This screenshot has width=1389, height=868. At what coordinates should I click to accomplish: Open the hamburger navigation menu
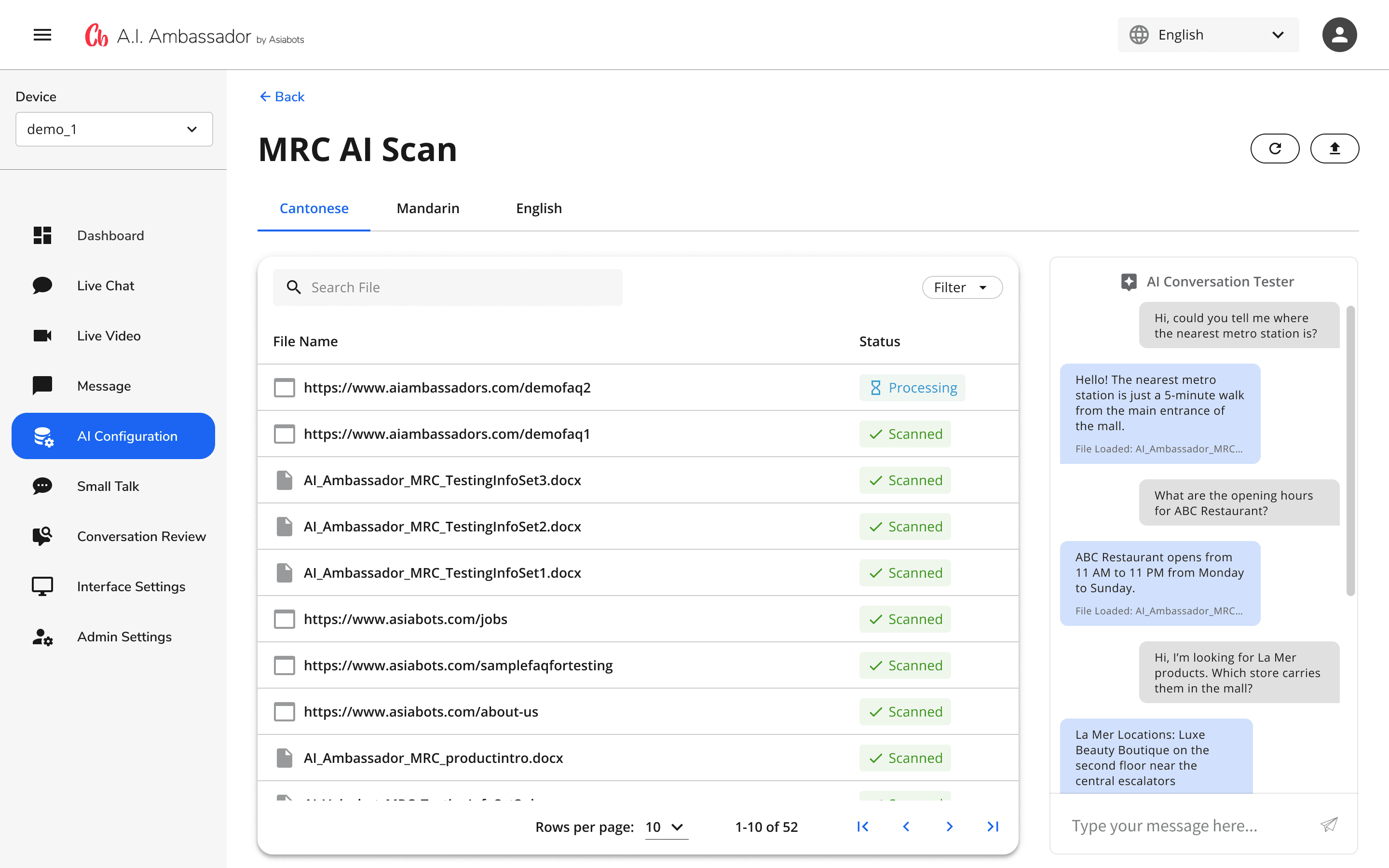[x=42, y=35]
